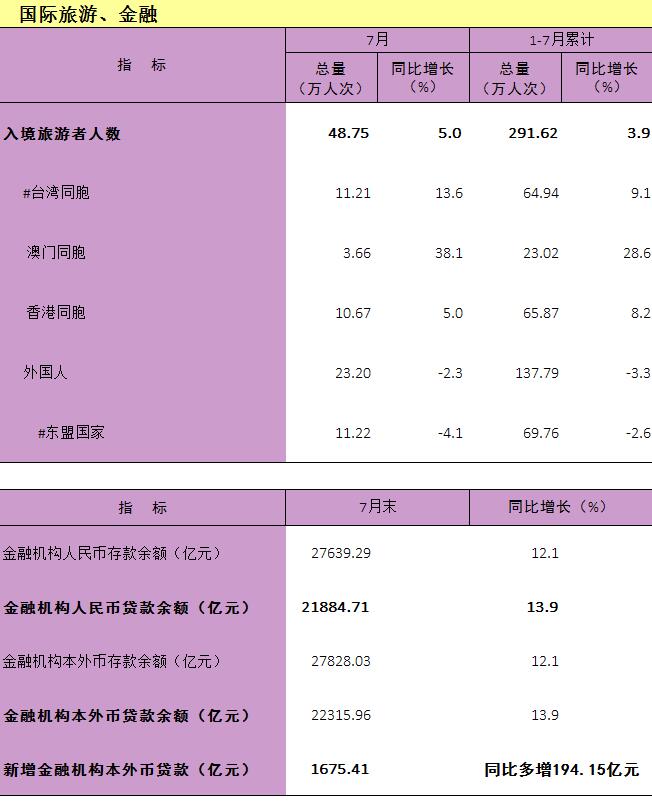Screen dimensions: 652x801
Task: Click the value 27639.29
Action: point(341,553)
